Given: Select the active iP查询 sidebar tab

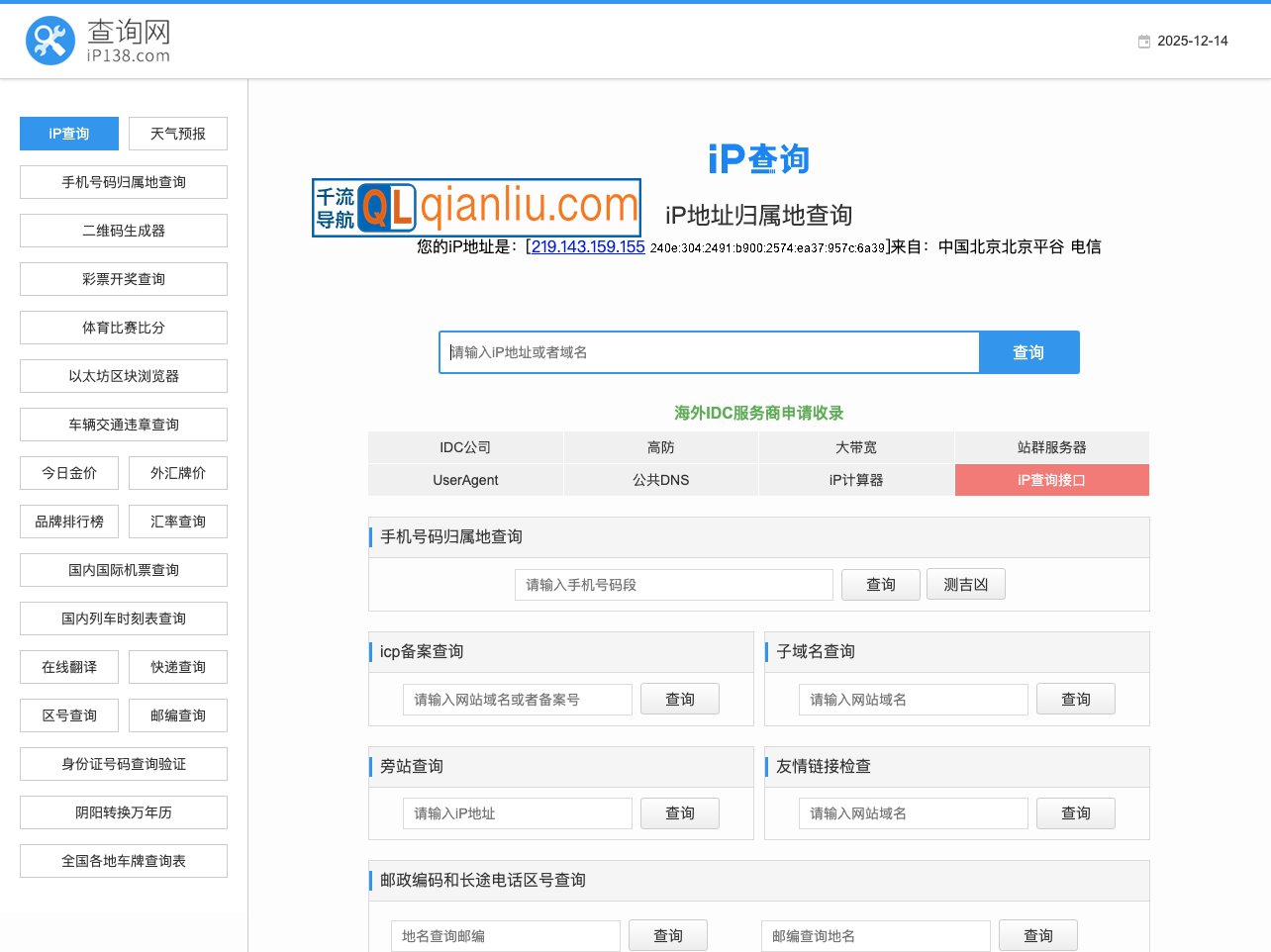Looking at the screenshot, I should [68, 133].
